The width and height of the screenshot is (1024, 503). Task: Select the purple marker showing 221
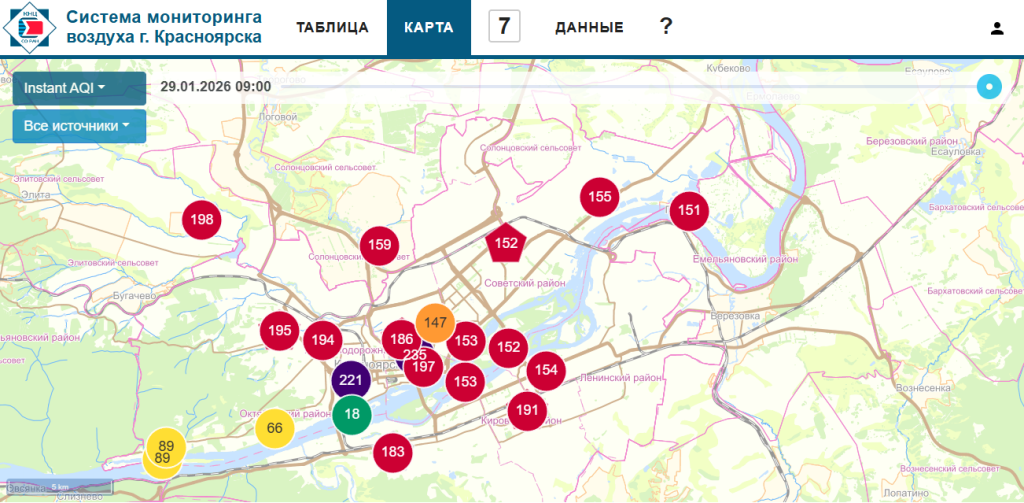pyautogui.click(x=350, y=381)
